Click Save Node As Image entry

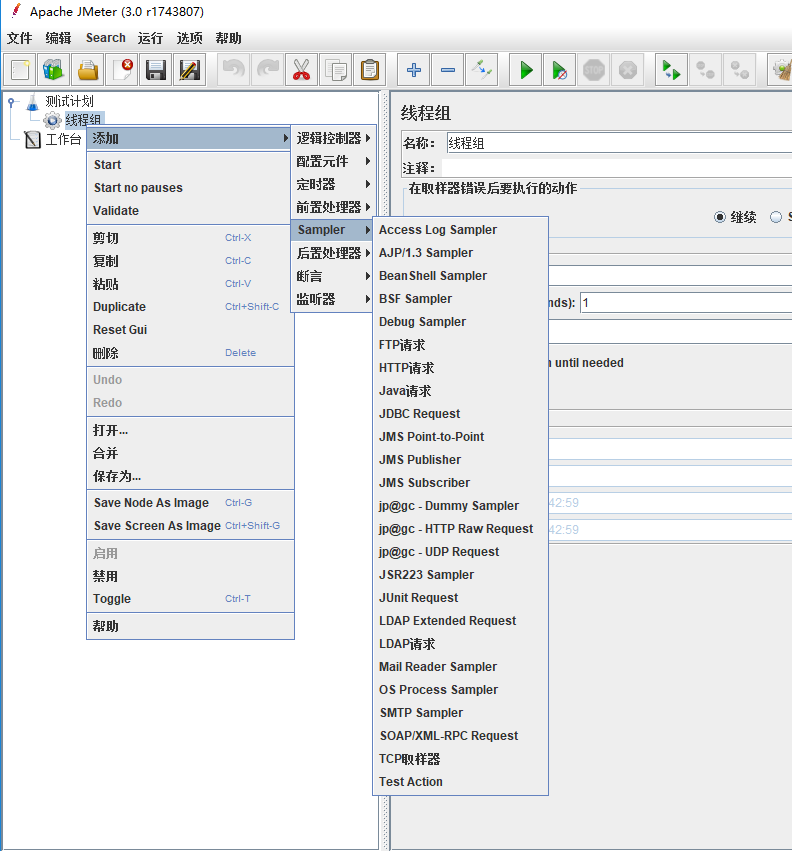coord(190,503)
